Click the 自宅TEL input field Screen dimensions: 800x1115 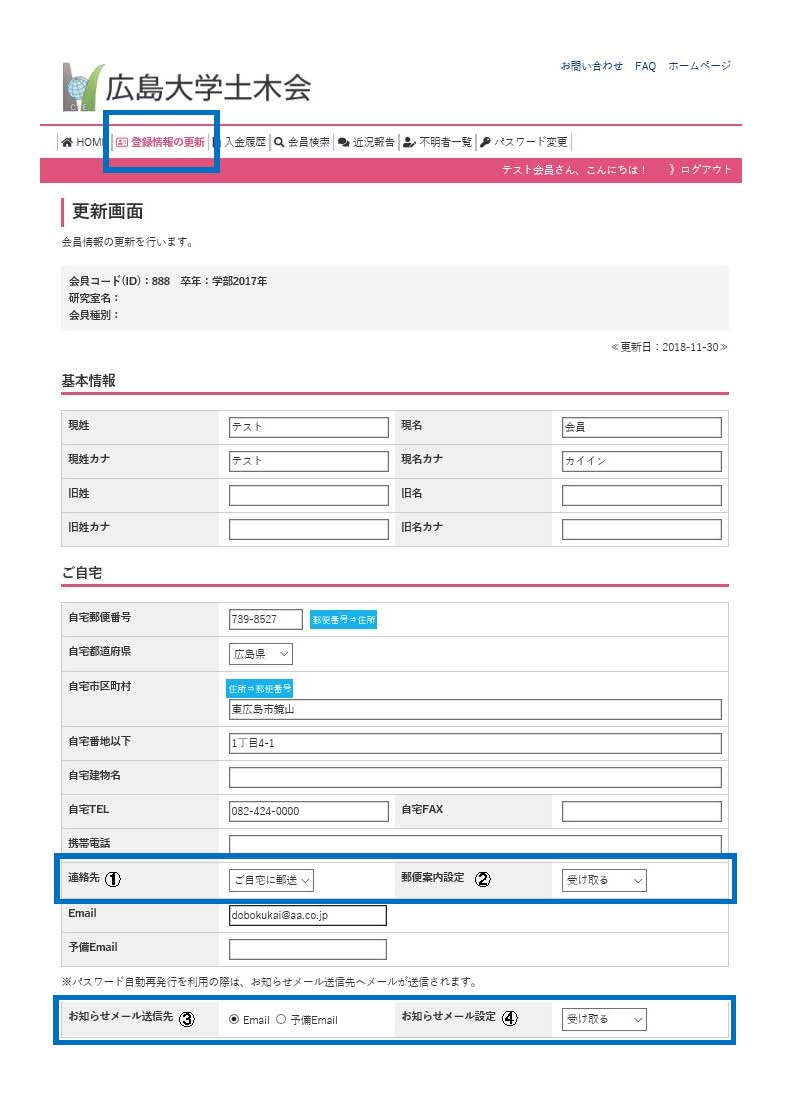[x=308, y=811]
